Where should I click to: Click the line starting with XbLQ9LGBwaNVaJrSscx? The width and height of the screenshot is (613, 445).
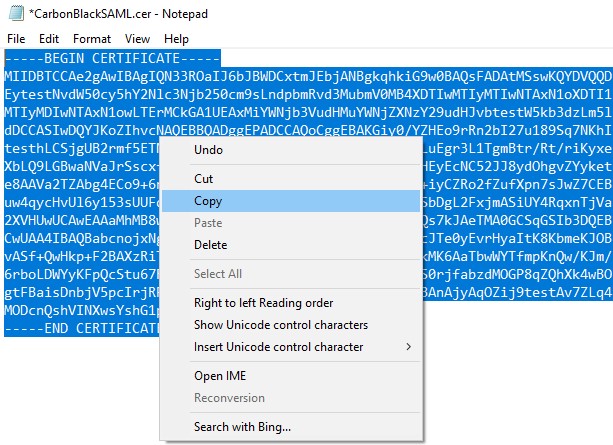[x=82, y=166]
